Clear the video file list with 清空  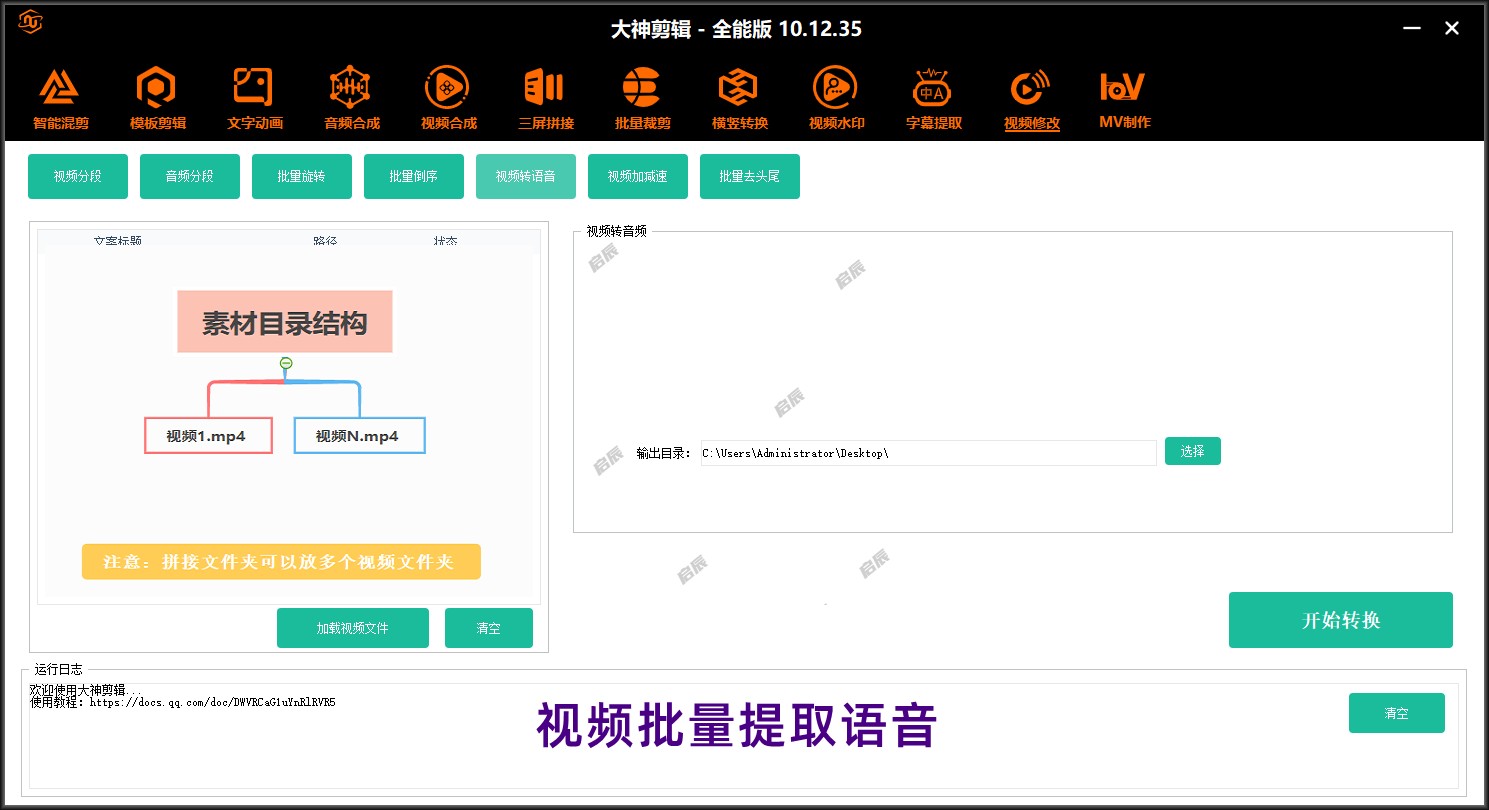point(489,628)
